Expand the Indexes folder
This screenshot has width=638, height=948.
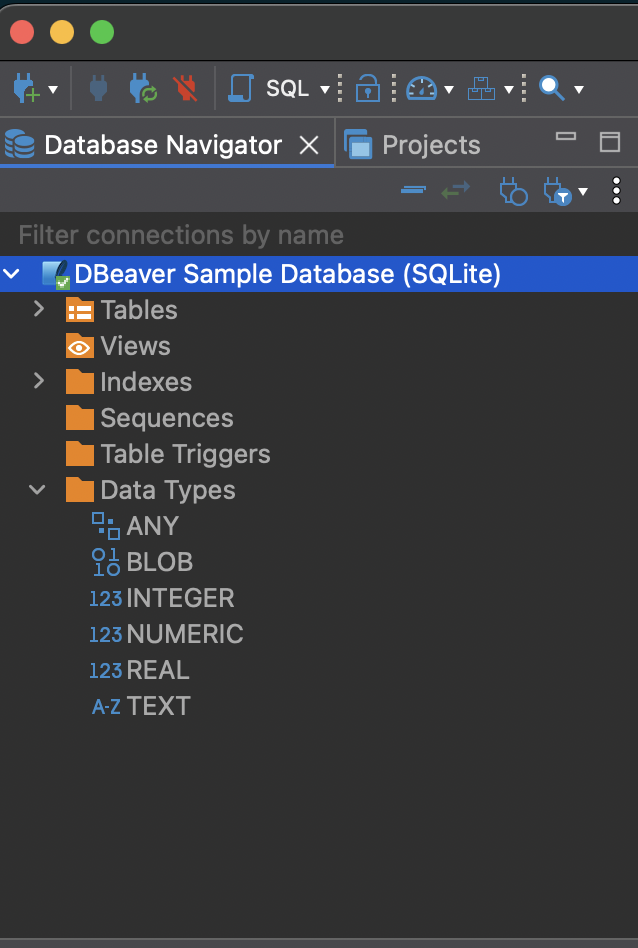tap(39, 382)
